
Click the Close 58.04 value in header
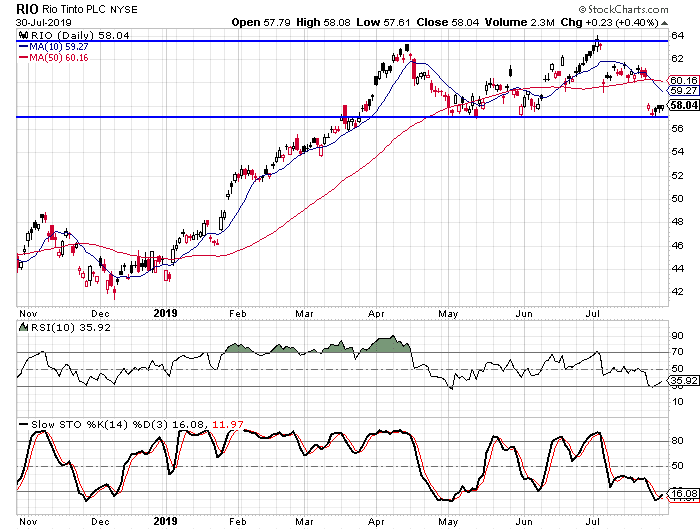(448, 22)
